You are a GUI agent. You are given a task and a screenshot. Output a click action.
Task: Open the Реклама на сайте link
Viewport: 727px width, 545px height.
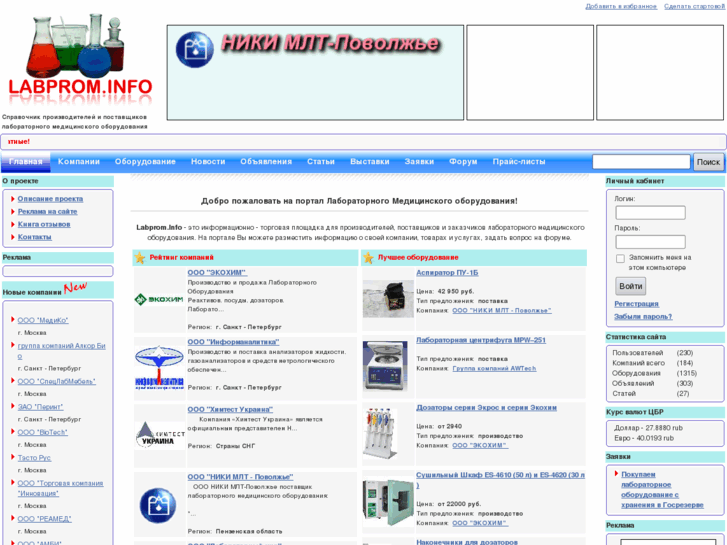click(47, 212)
